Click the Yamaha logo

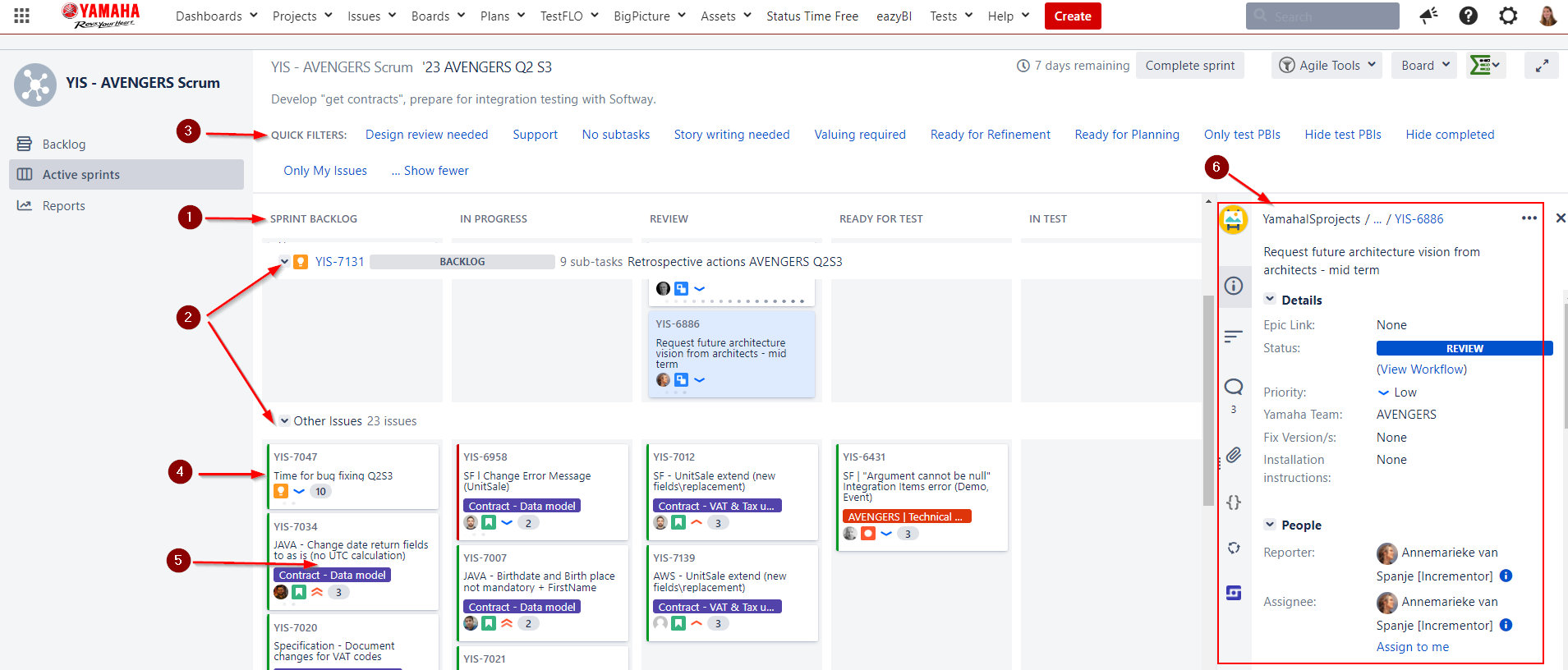(x=101, y=16)
